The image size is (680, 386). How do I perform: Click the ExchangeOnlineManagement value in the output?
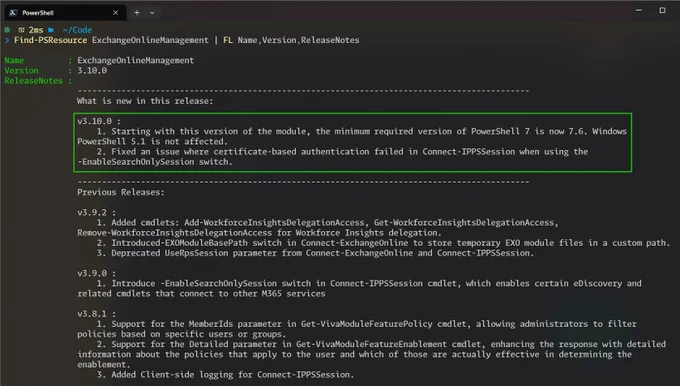coord(135,60)
